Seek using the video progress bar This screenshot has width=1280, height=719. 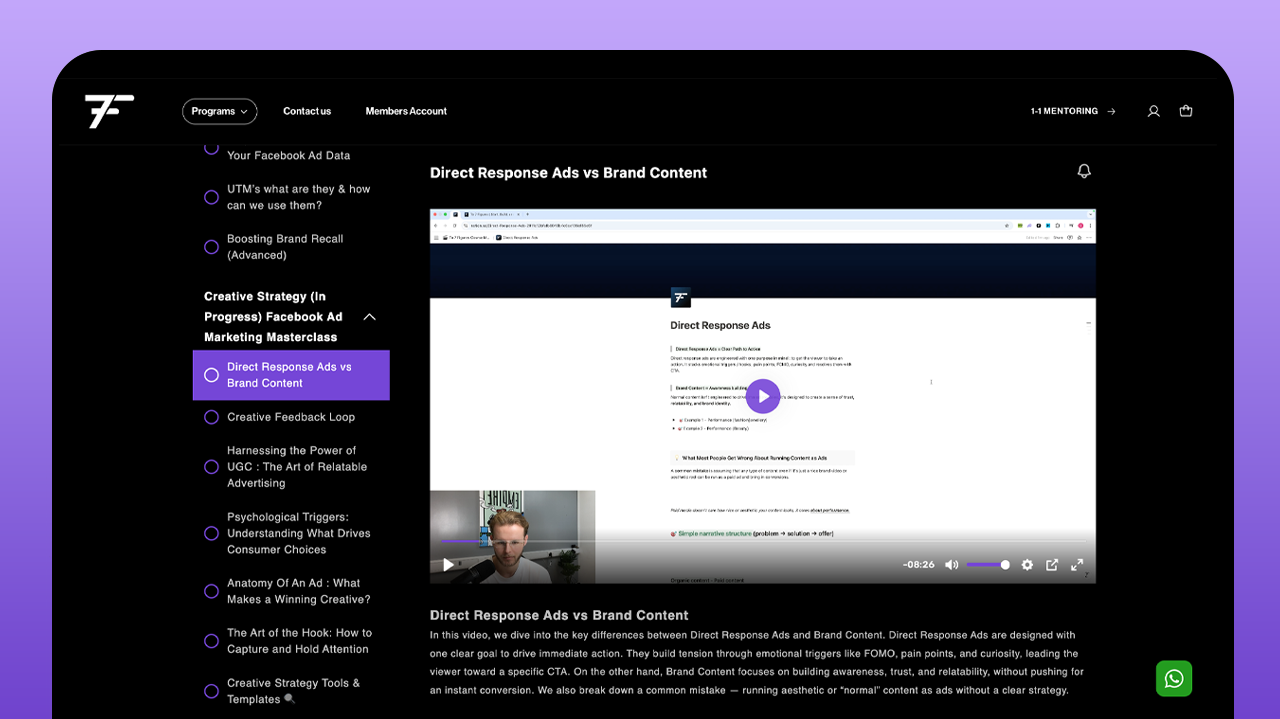pos(763,541)
